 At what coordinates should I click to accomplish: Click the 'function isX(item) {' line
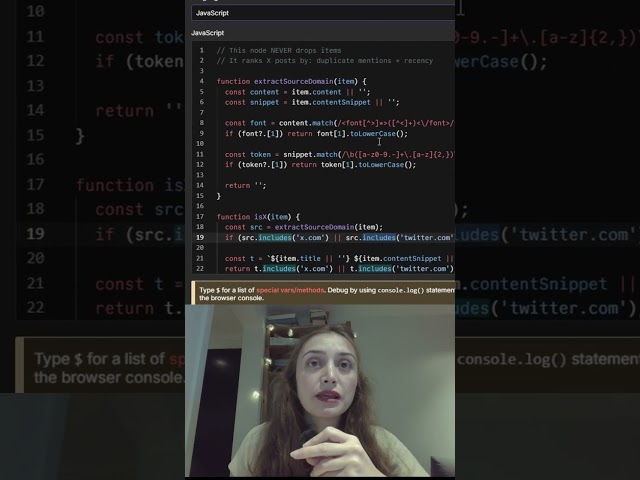(258, 217)
